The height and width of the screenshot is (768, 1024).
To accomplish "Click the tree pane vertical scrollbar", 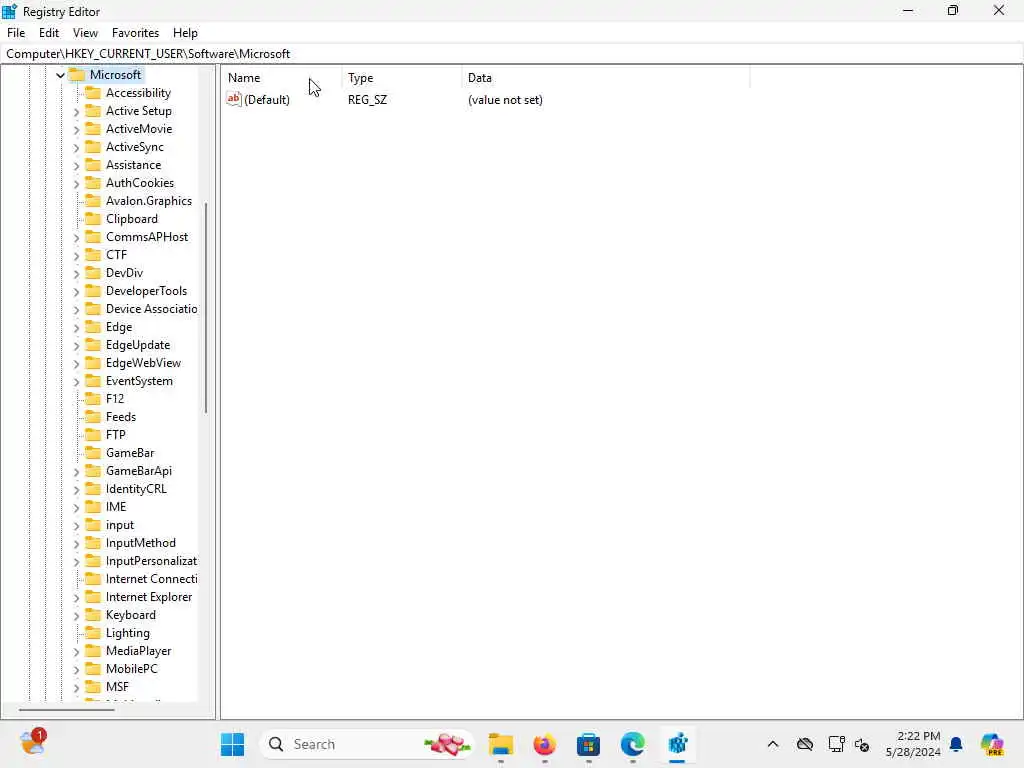I will [206, 308].
